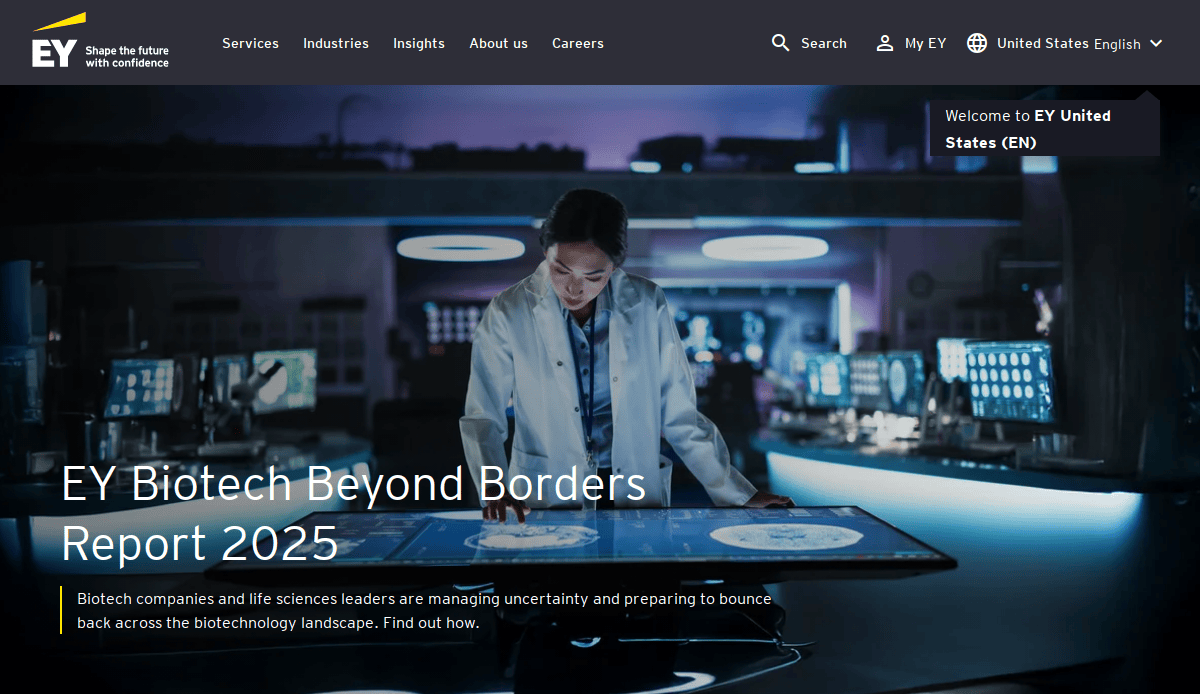This screenshot has width=1200, height=694.
Task: Click the 'Search' text label
Action: (823, 43)
